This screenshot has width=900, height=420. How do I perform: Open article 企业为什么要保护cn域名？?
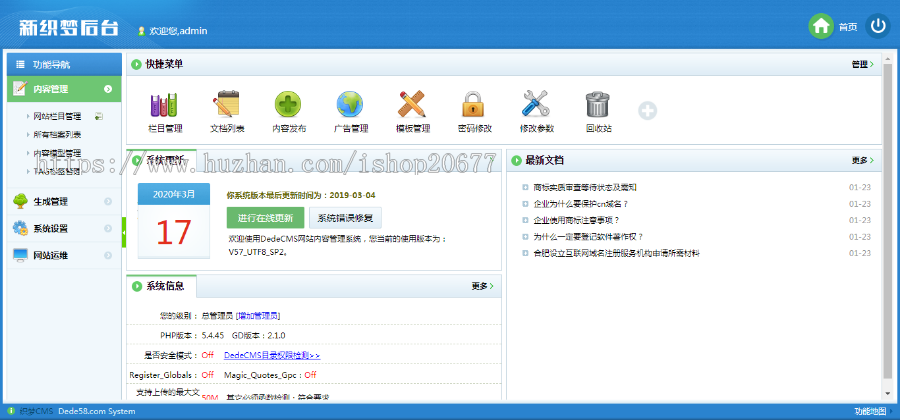pos(581,204)
